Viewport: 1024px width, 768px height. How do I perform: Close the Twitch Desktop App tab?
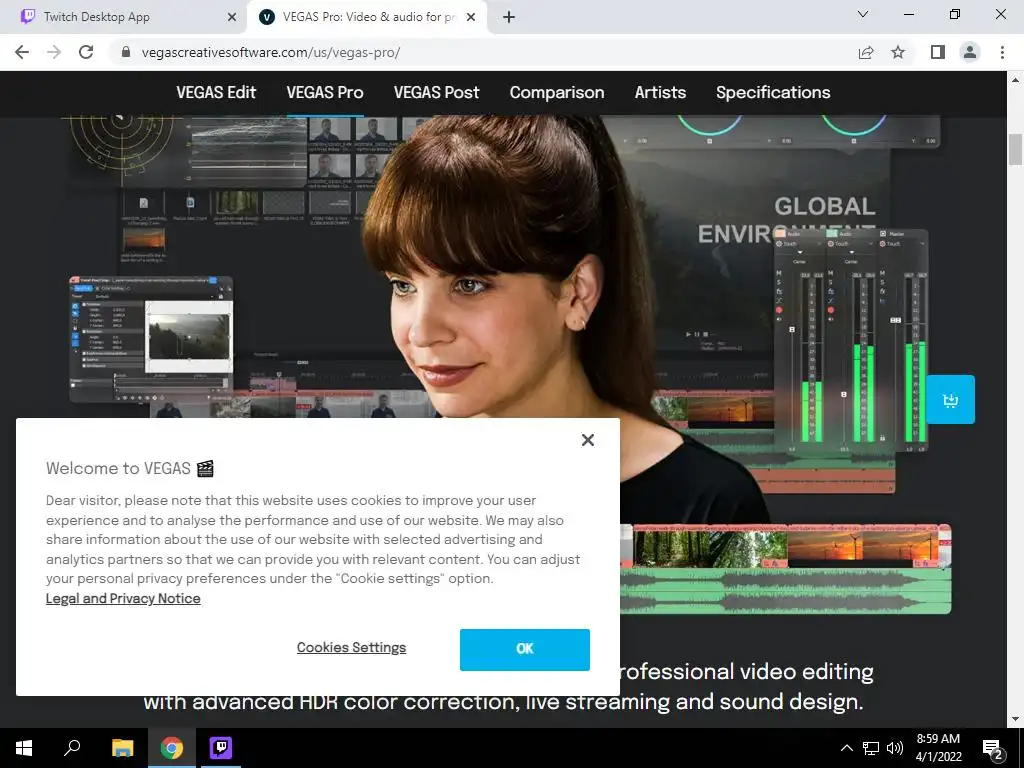click(x=232, y=17)
